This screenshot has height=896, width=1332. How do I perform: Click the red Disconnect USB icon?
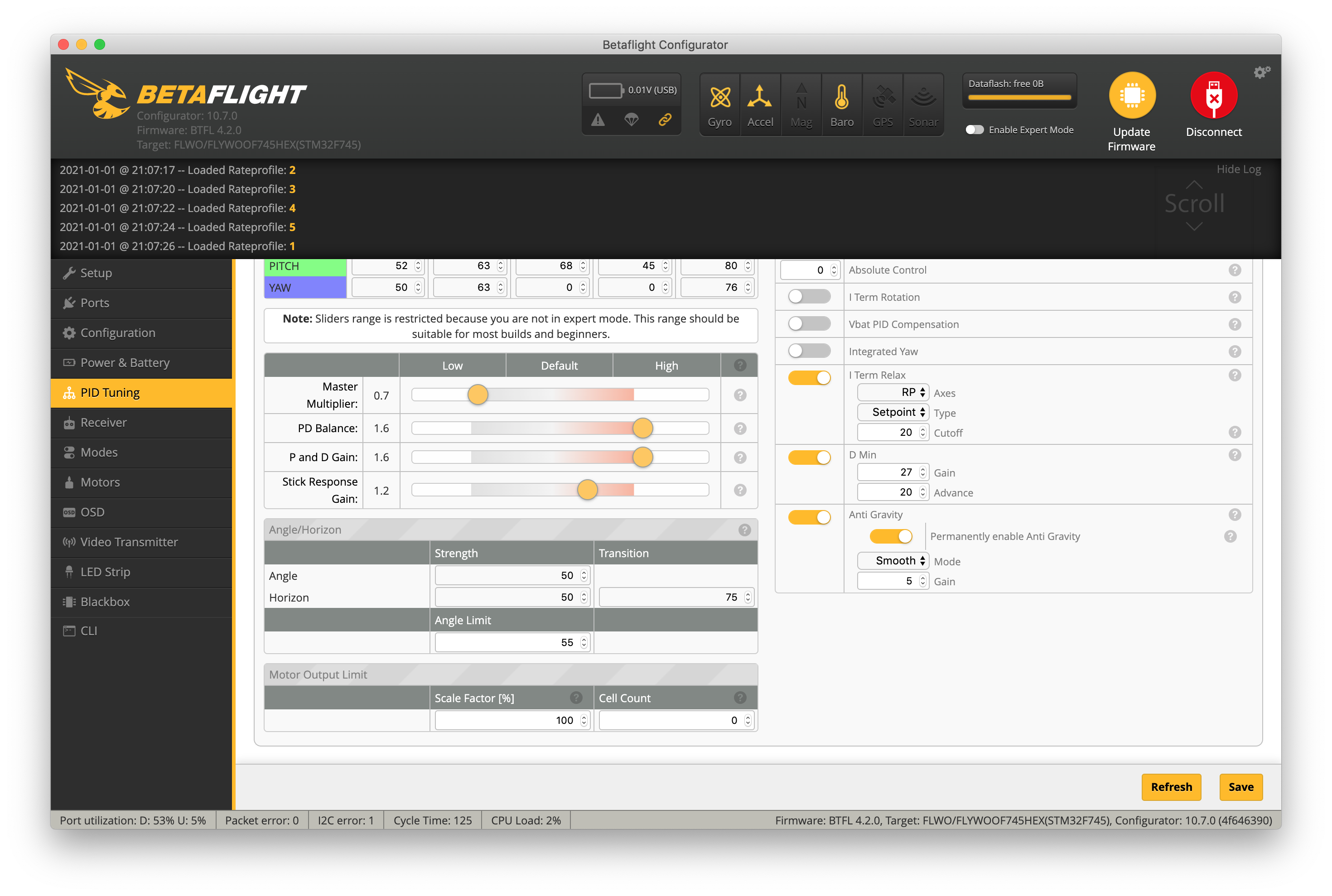tap(1213, 96)
